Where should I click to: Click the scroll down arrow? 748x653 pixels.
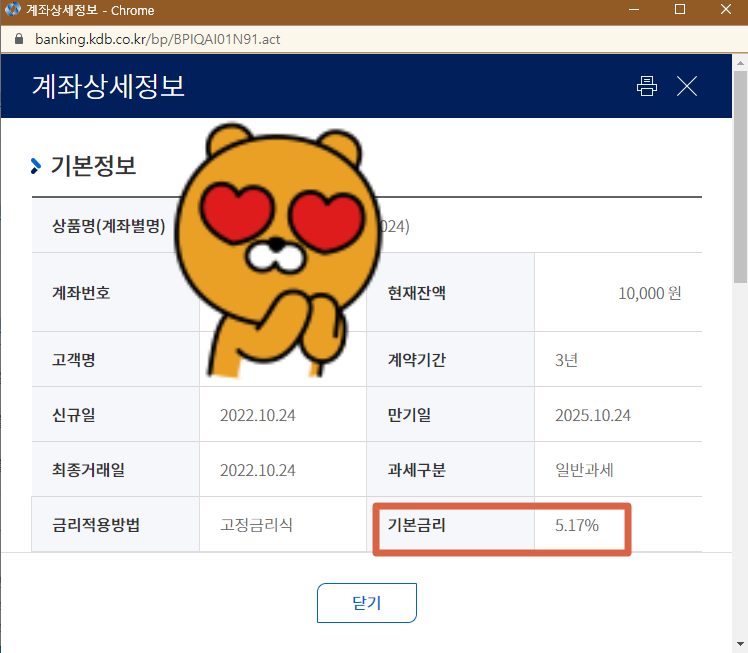tap(740, 644)
